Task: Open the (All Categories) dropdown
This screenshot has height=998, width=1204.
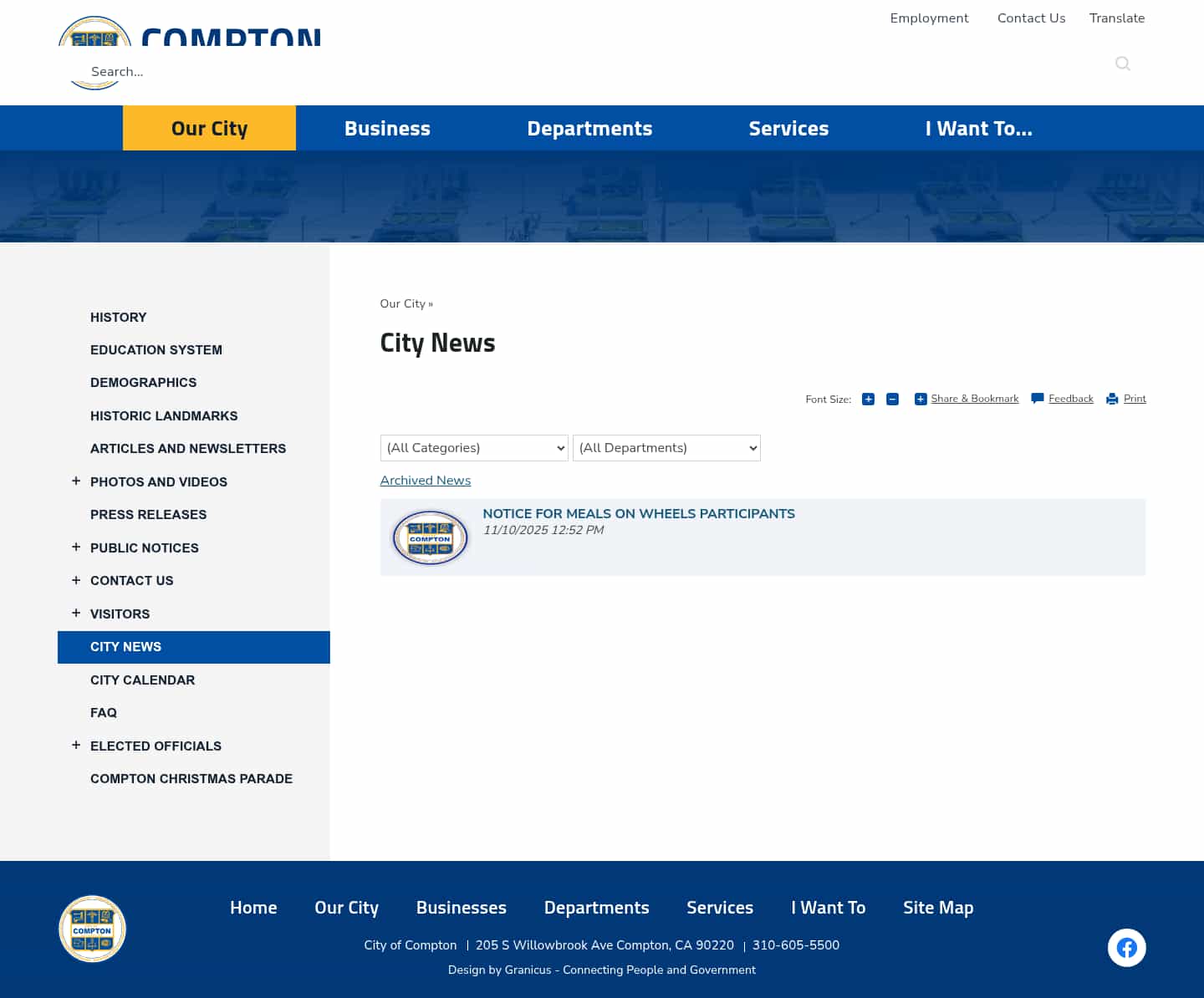Action: (474, 448)
